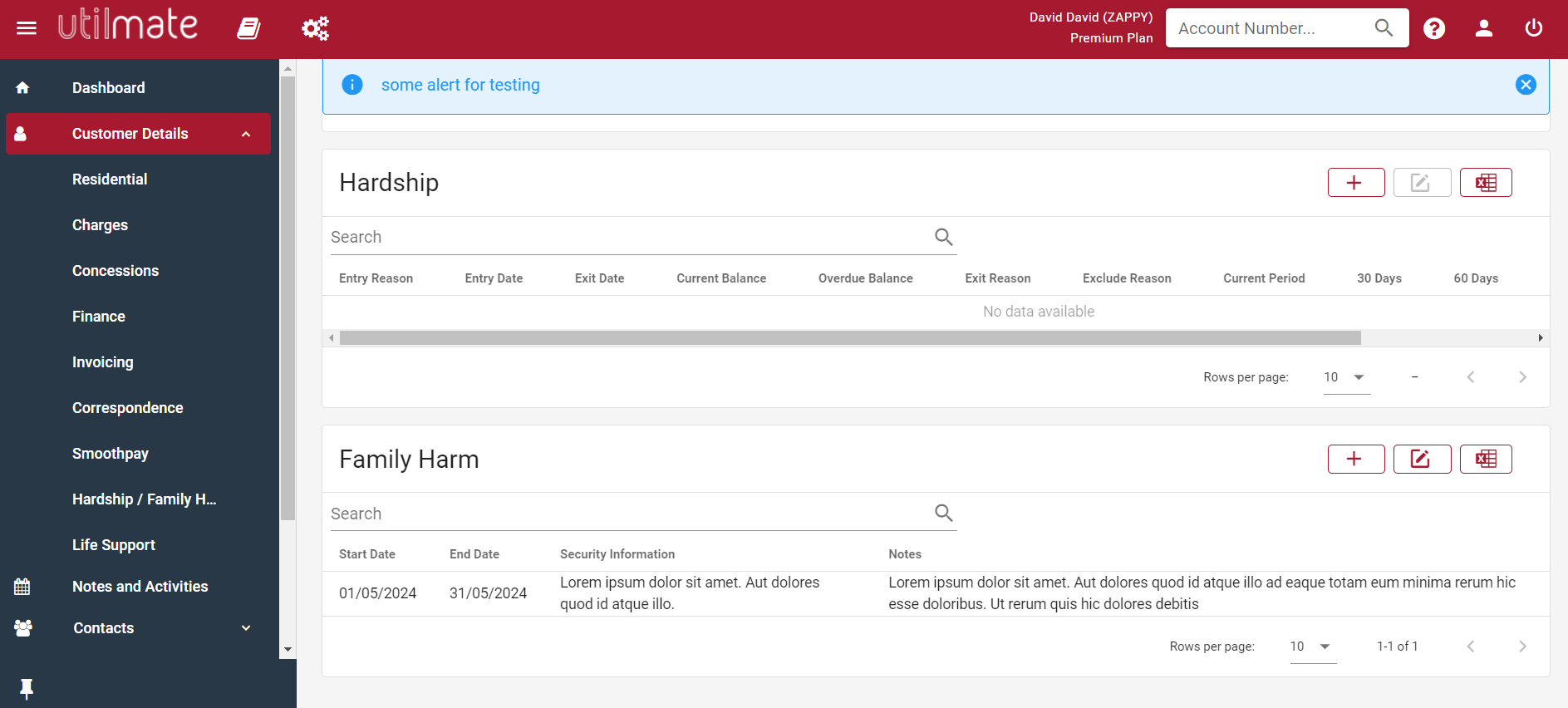Viewport: 1568px width, 708px height.
Task: Collapse the Customer Details menu
Action: [x=246, y=134]
